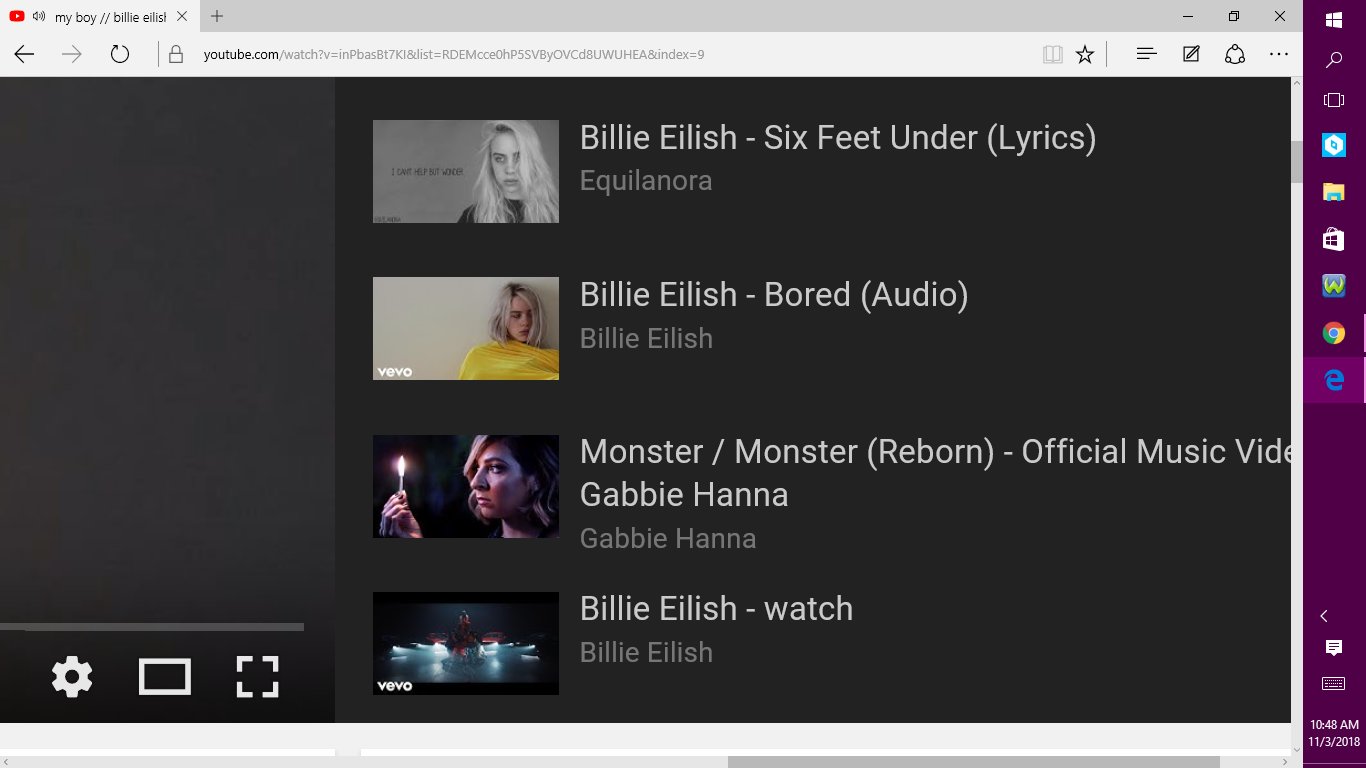Go back to previous page
1366x768 pixels.
(24, 54)
